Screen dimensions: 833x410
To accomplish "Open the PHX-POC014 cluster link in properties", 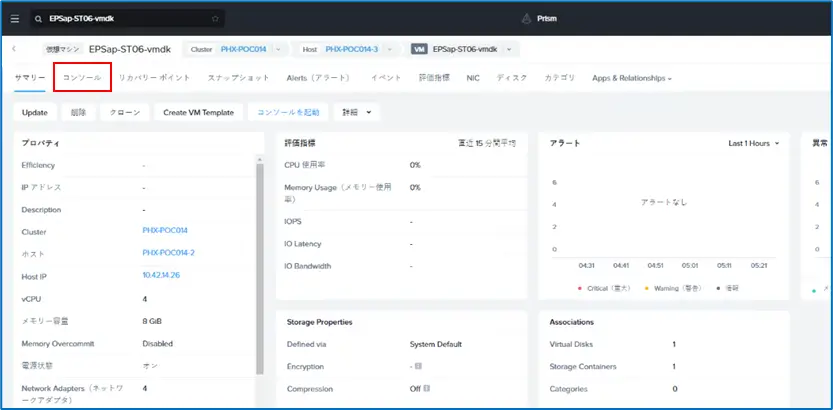I will (x=165, y=230).
